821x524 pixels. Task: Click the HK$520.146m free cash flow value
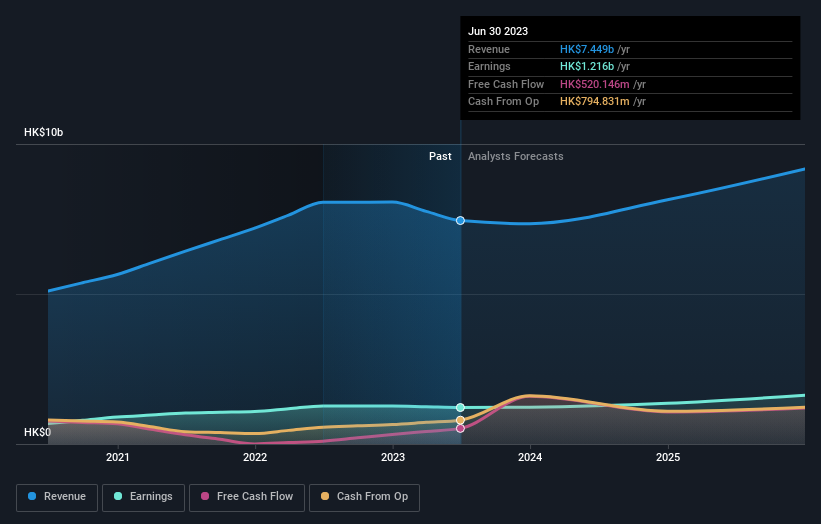tap(595, 84)
